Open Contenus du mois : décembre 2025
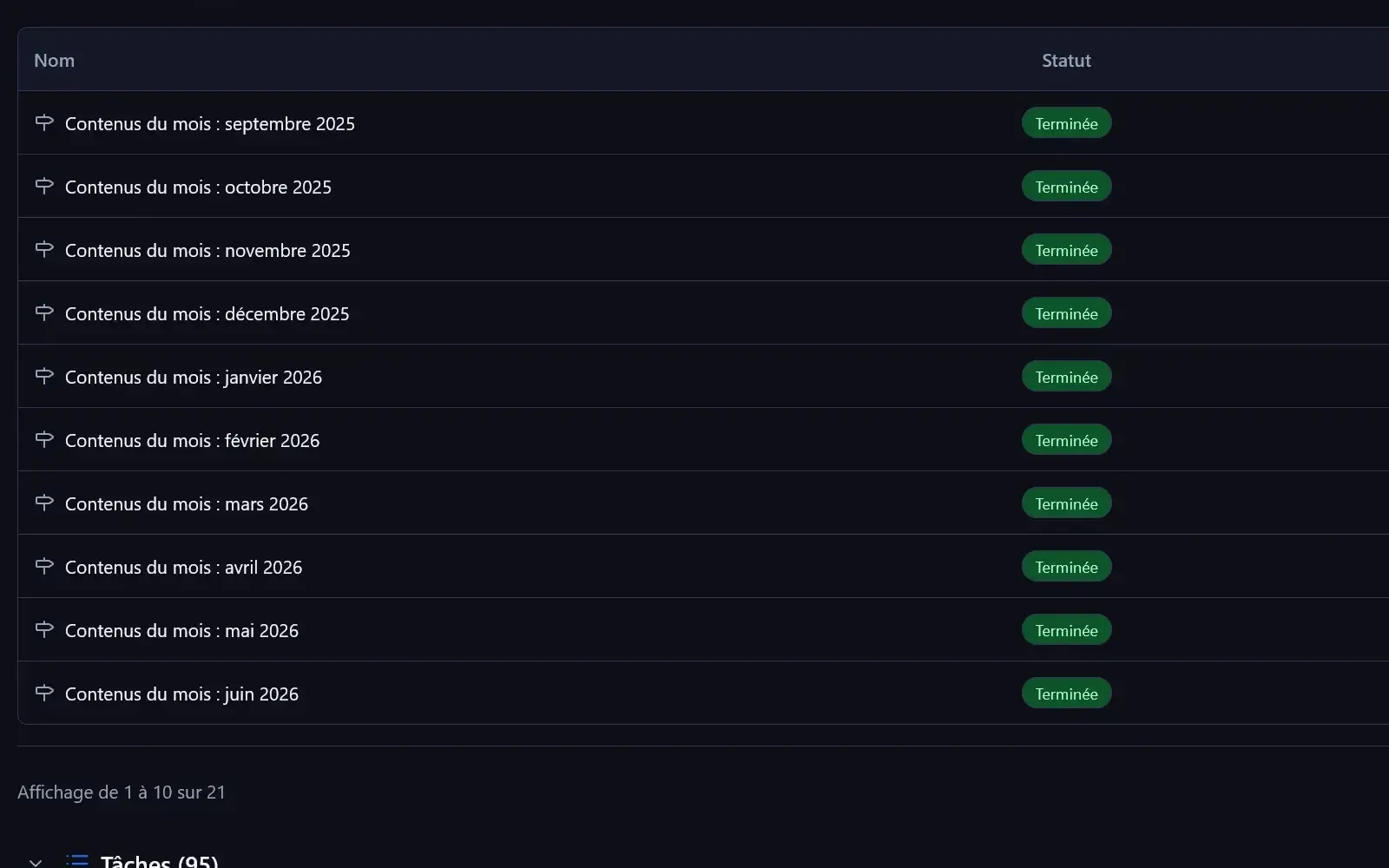The width and height of the screenshot is (1389, 868). click(x=207, y=314)
